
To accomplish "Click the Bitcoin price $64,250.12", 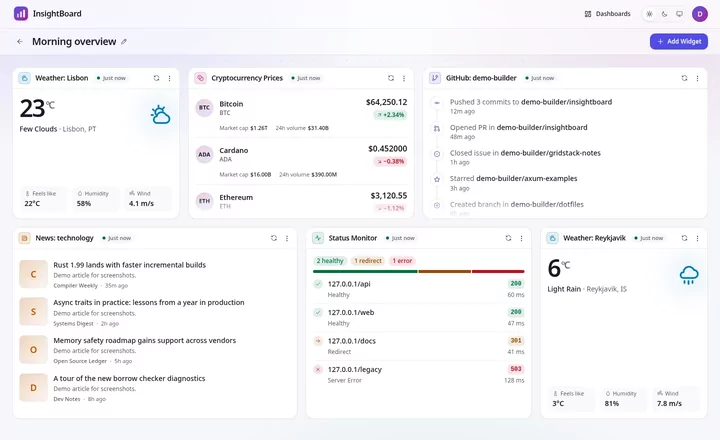I will pos(387,102).
